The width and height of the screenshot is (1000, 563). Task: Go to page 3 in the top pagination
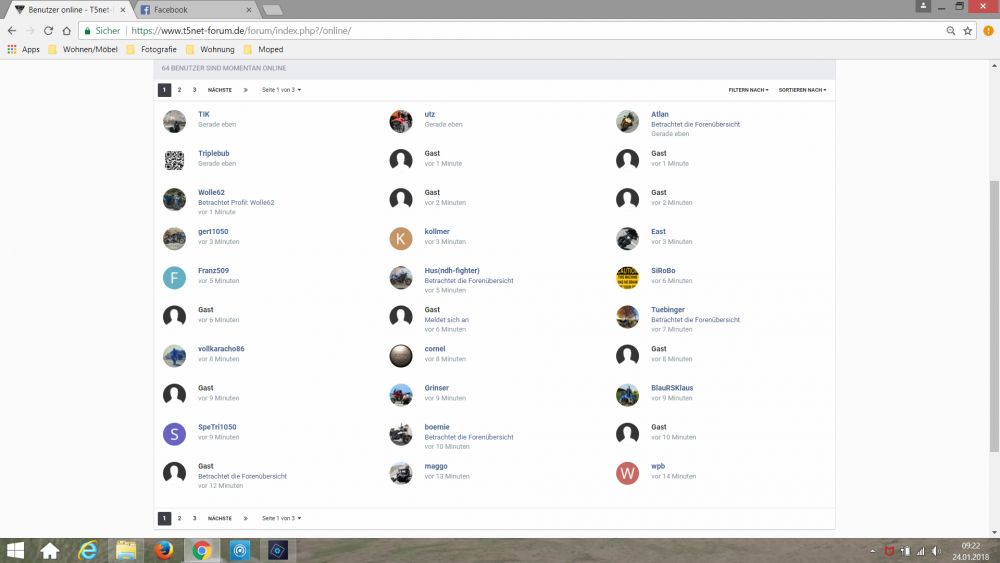195,90
